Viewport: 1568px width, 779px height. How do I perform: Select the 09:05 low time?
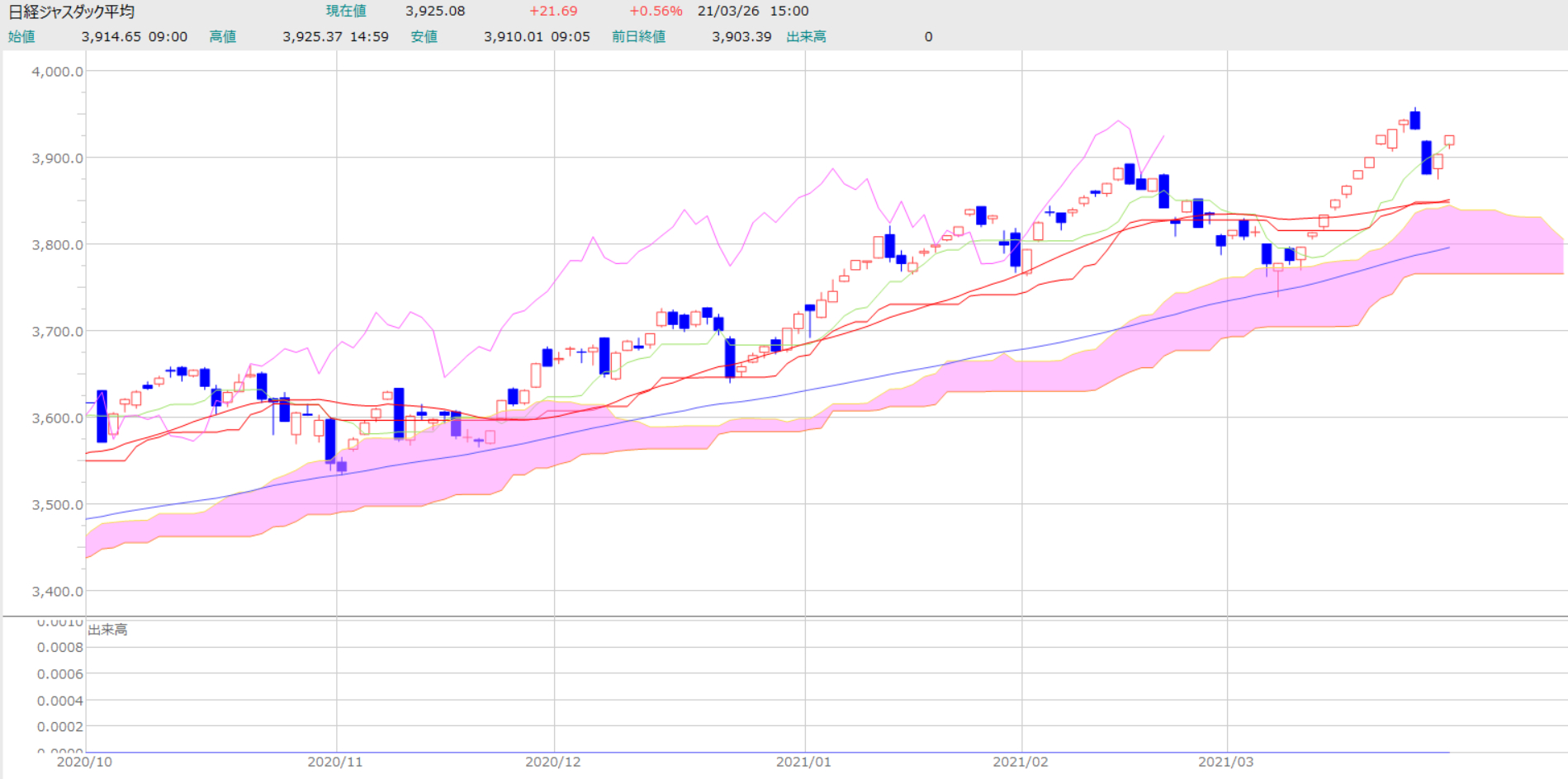tap(571, 37)
